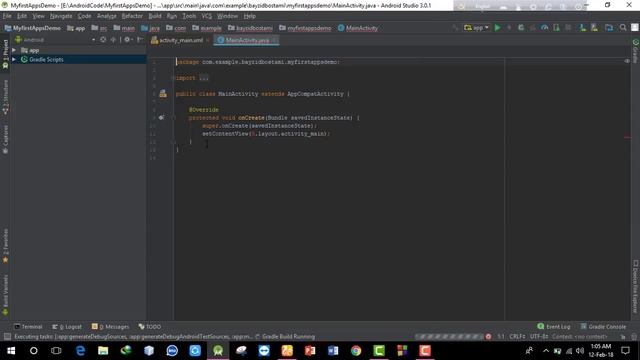
Task: Open the Messages tool window
Action: click(110, 327)
